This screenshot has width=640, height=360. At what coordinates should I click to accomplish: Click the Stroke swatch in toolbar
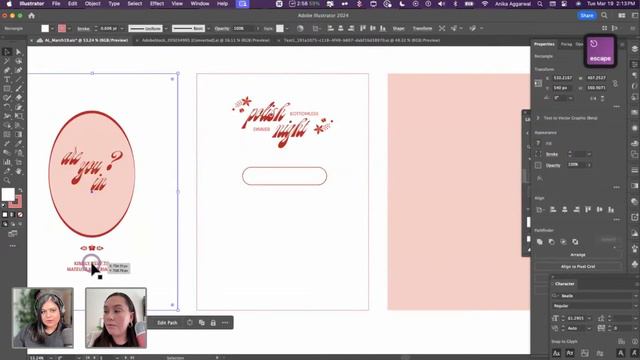(x=16, y=202)
